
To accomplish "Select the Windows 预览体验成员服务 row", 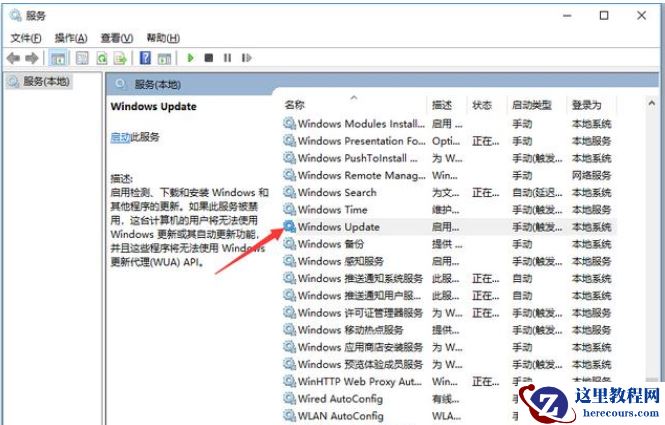I will coord(449,364).
